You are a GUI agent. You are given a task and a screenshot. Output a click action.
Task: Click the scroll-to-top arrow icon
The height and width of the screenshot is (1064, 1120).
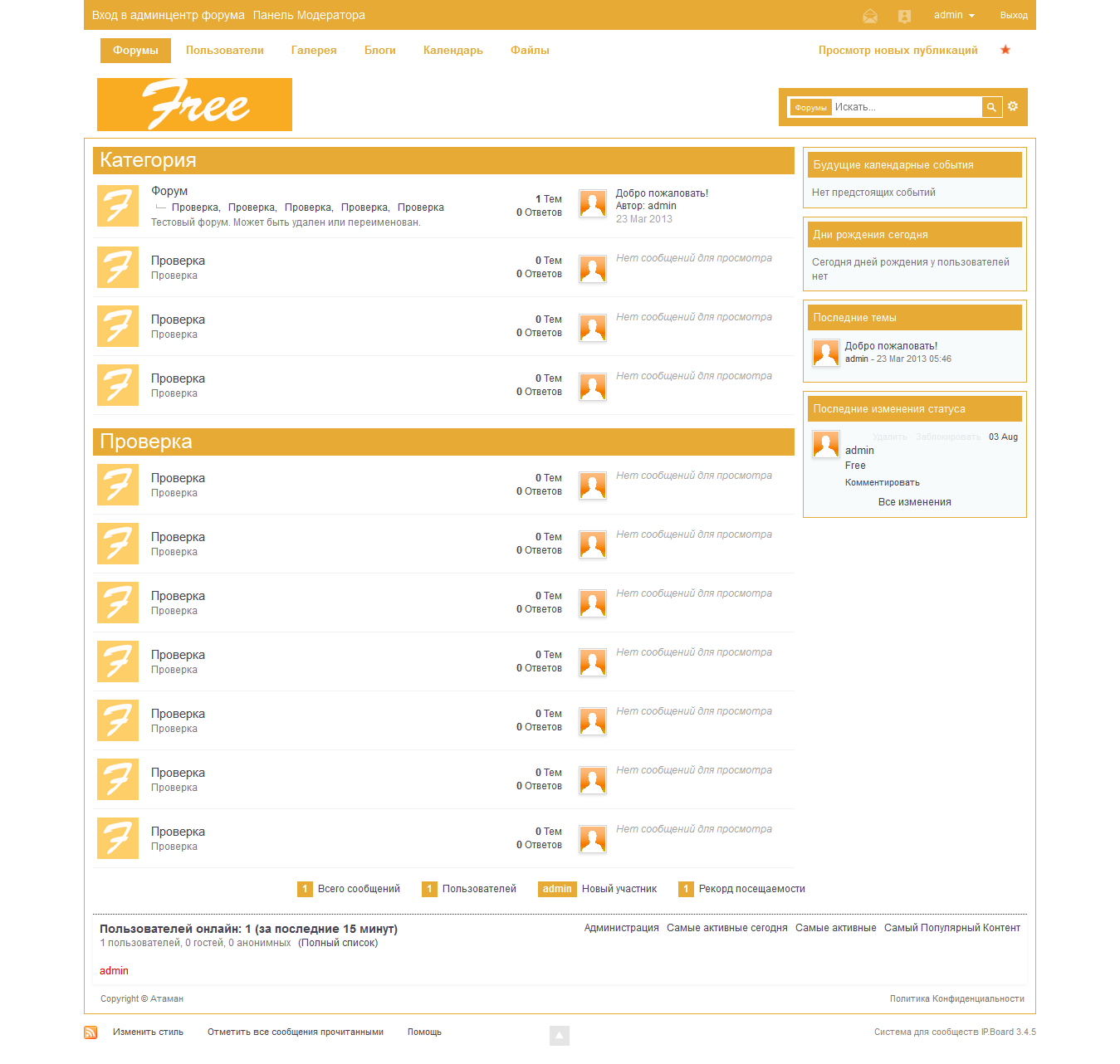[x=559, y=1035]
